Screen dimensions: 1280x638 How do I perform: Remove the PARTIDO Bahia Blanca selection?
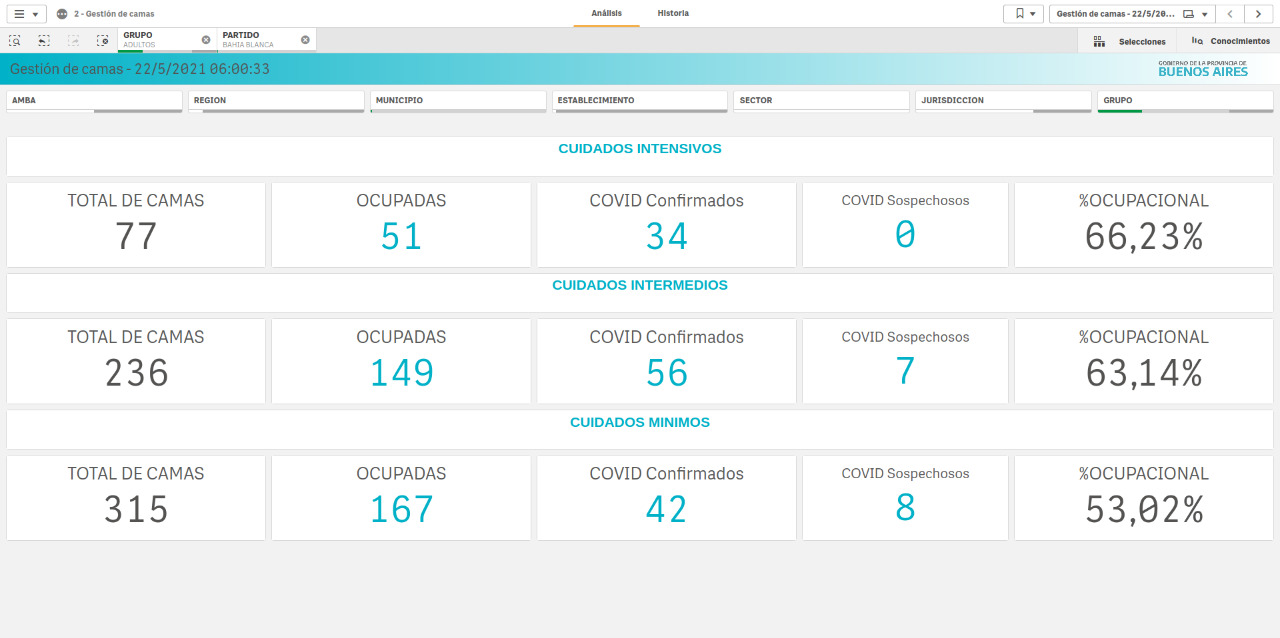click(305, 40)
